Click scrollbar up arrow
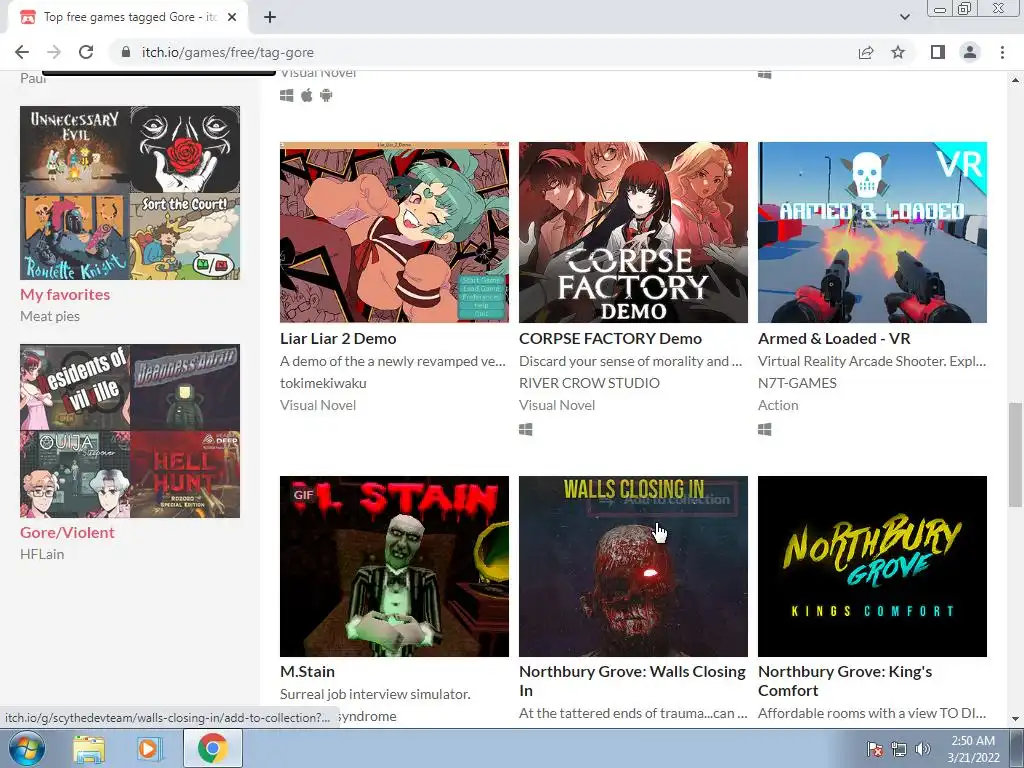1024x768 pixels. 1015,80
